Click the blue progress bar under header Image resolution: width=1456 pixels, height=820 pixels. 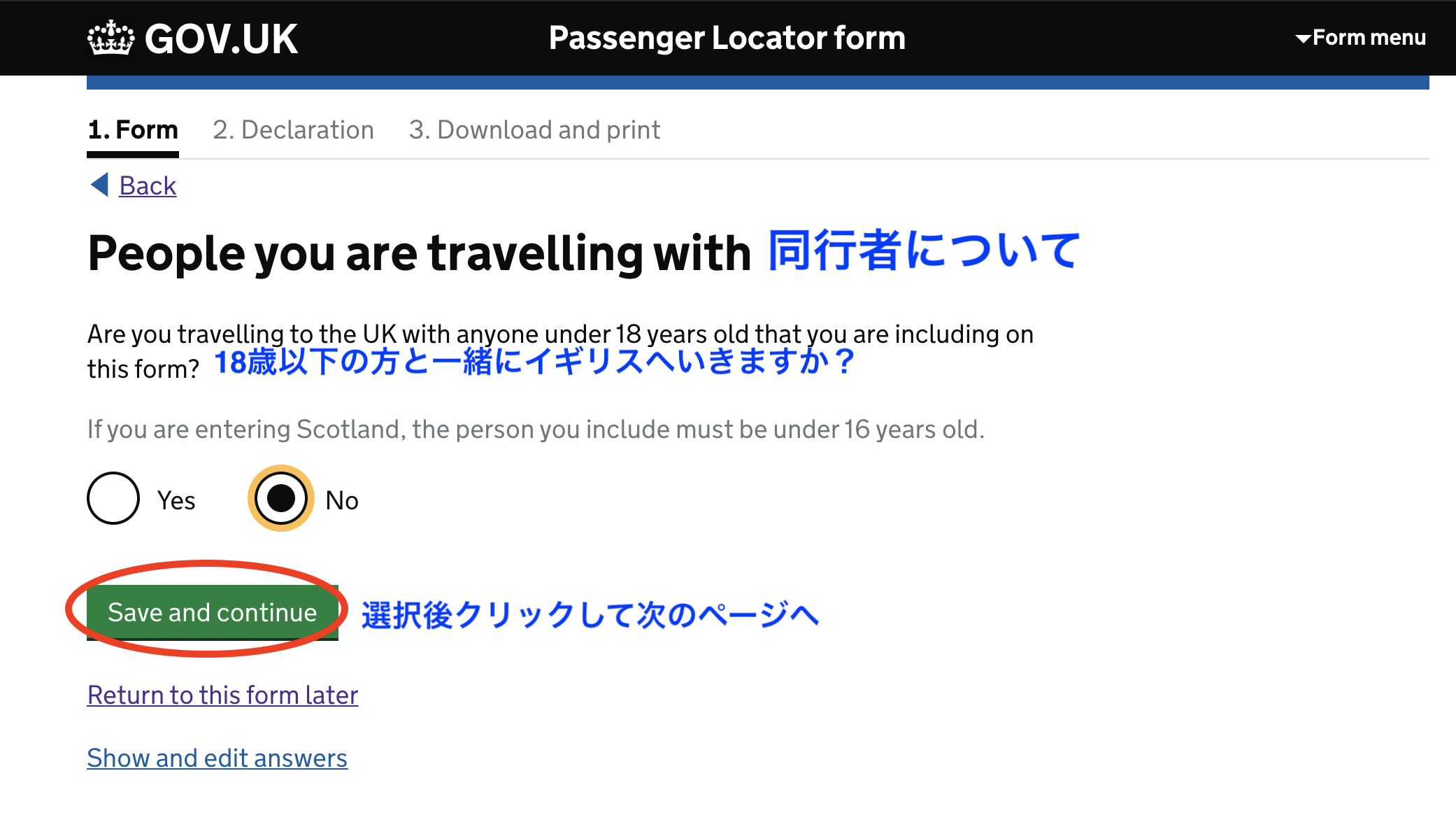pyautogui.click(x=757, y=83)
